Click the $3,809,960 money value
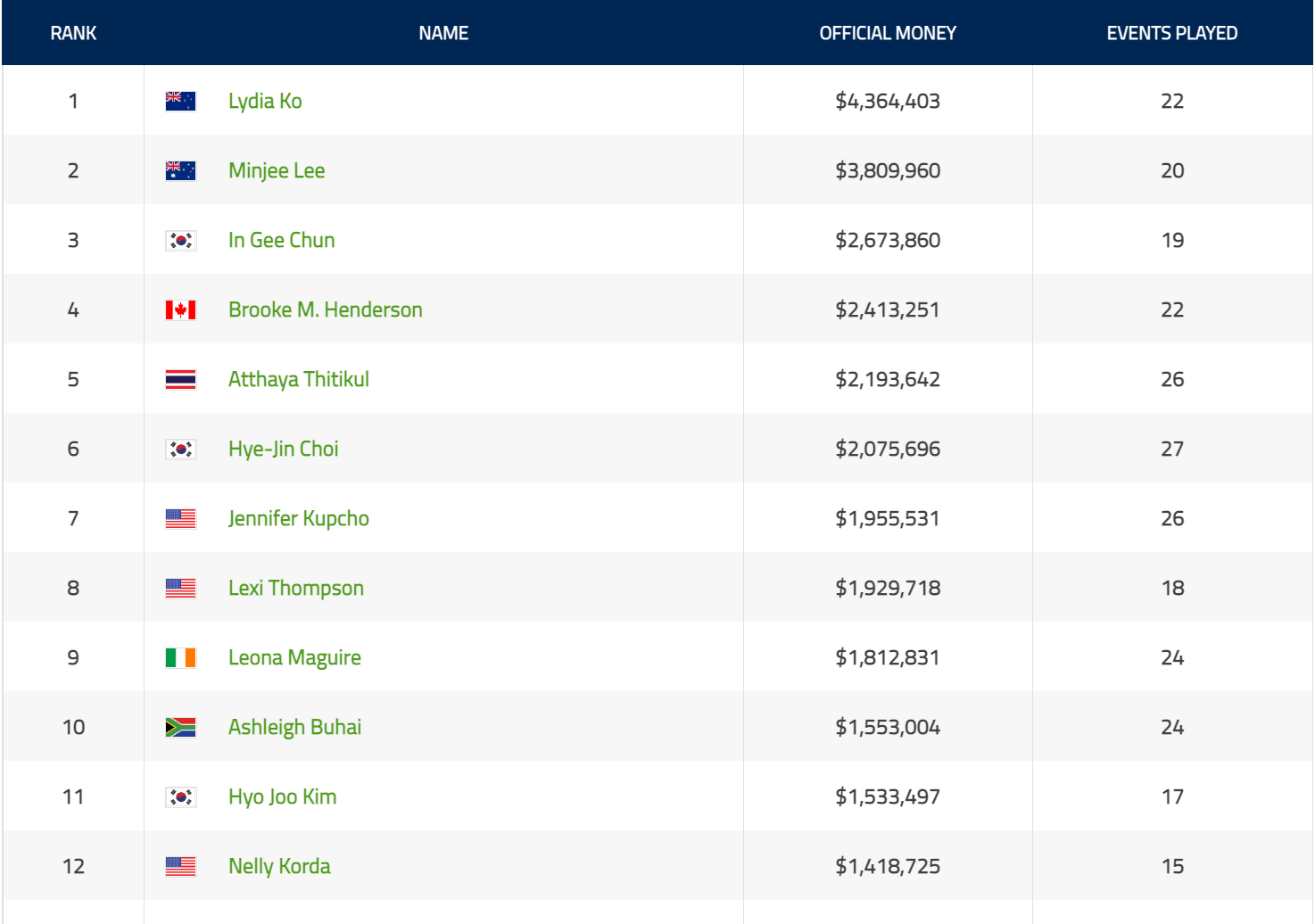Screen dimensions: 1315x924 [x=888, y=170]
